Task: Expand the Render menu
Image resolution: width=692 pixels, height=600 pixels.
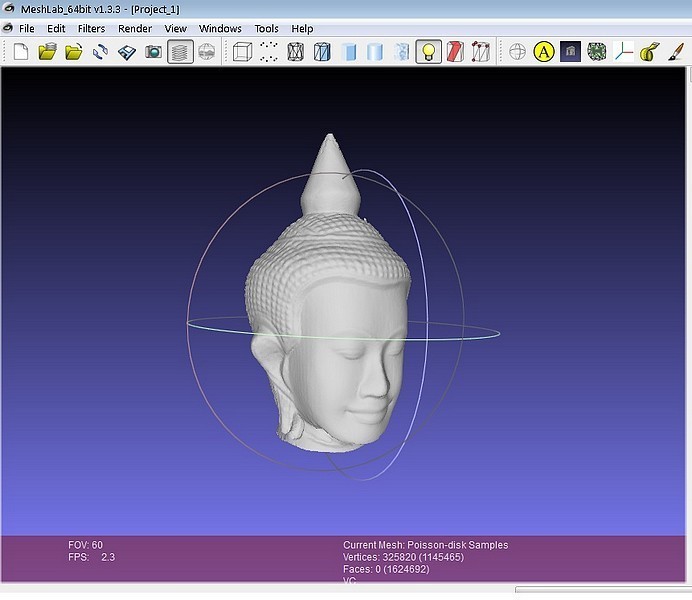Action: click(135, 29)
